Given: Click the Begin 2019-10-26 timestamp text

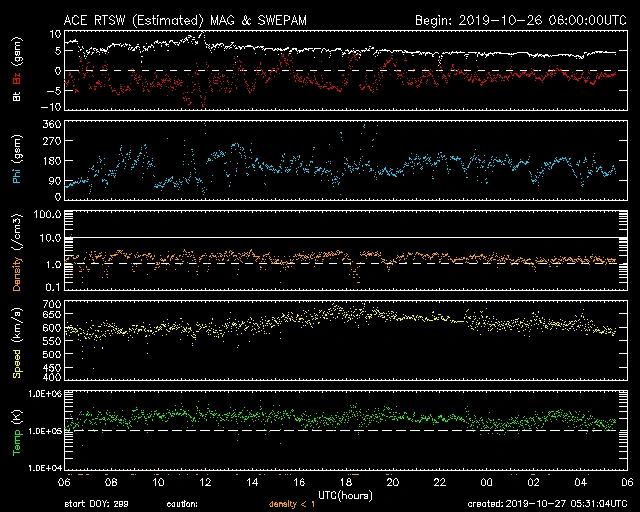Looking at the screenshot, I should (516, 20).
